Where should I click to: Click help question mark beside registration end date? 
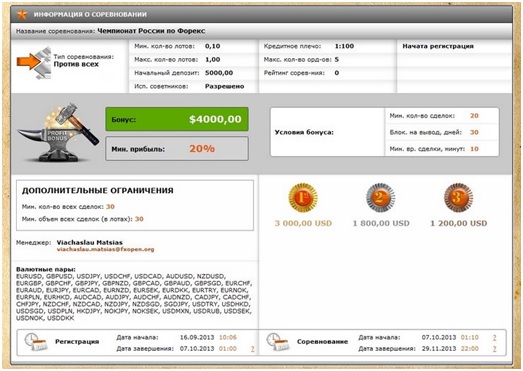point(252,349)
